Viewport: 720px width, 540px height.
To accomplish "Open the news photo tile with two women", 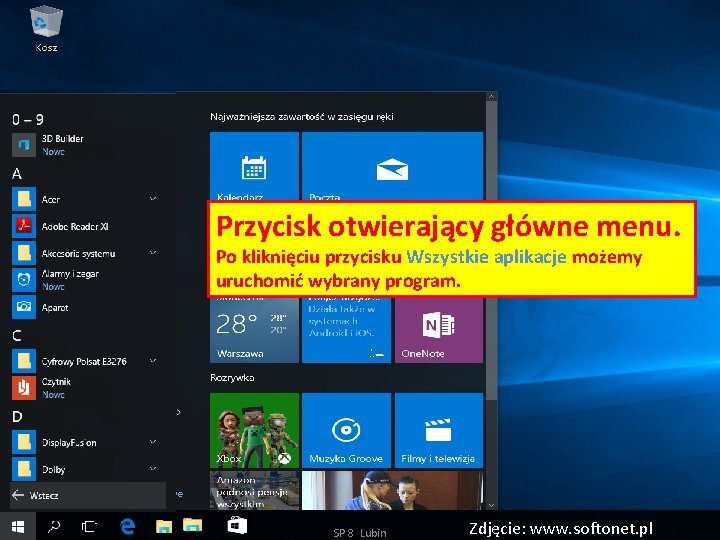I will (x=393, y=490).
